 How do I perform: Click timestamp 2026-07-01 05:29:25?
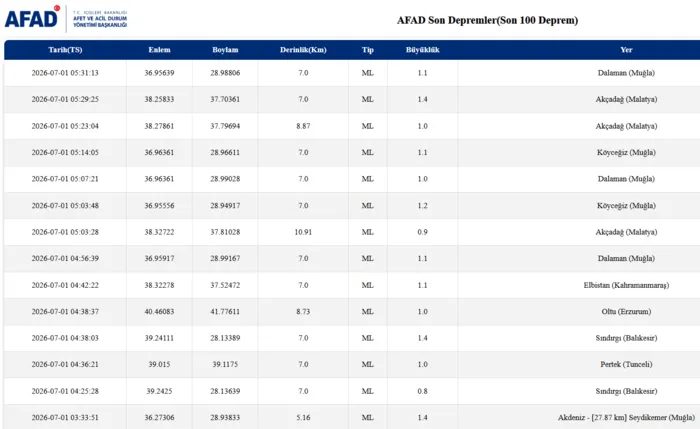pos(65,99)
